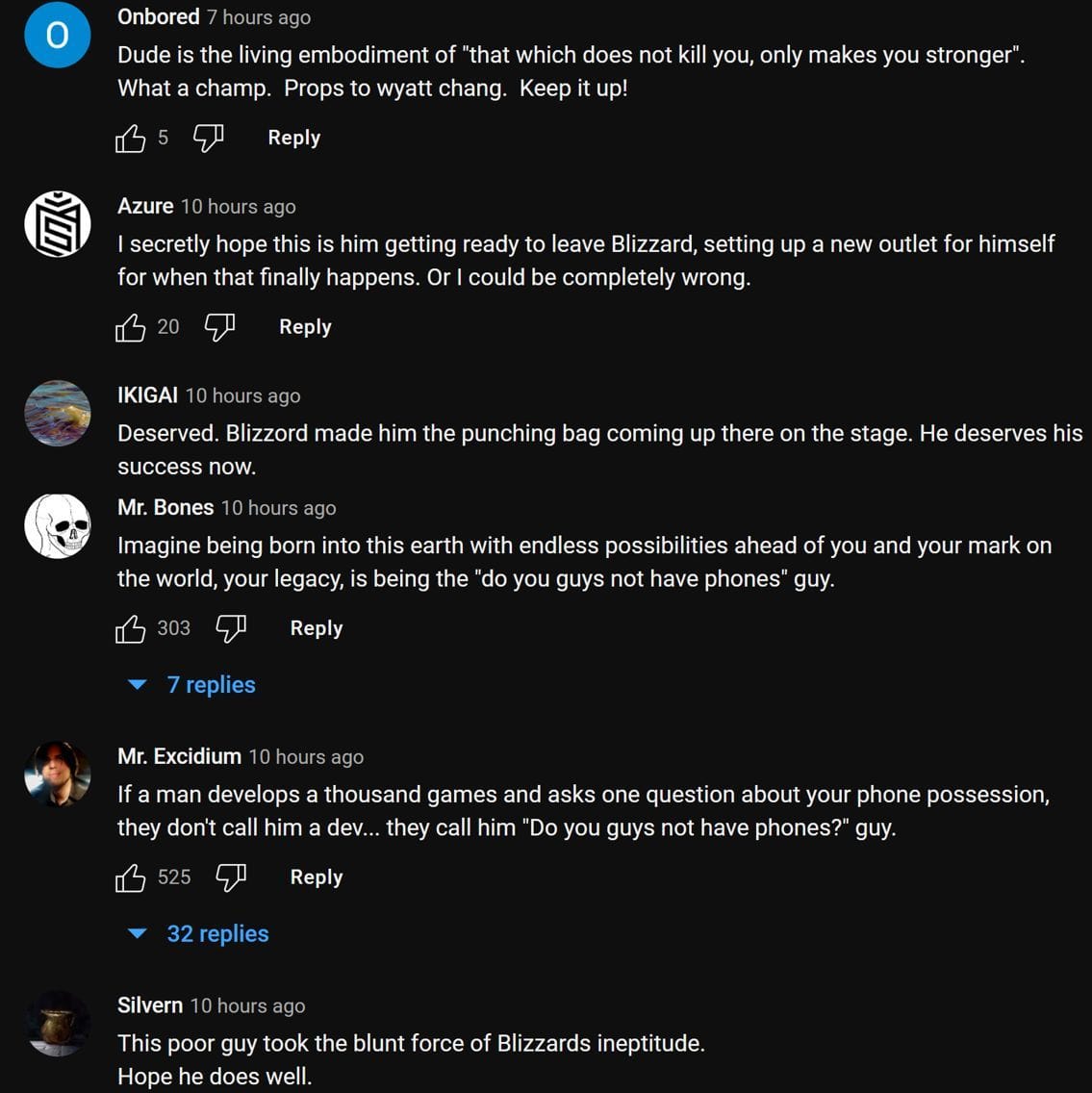Open Mr. Bones' channel via his username
The height and width of the screenshot is (1093, 1092).
[165, 507]
